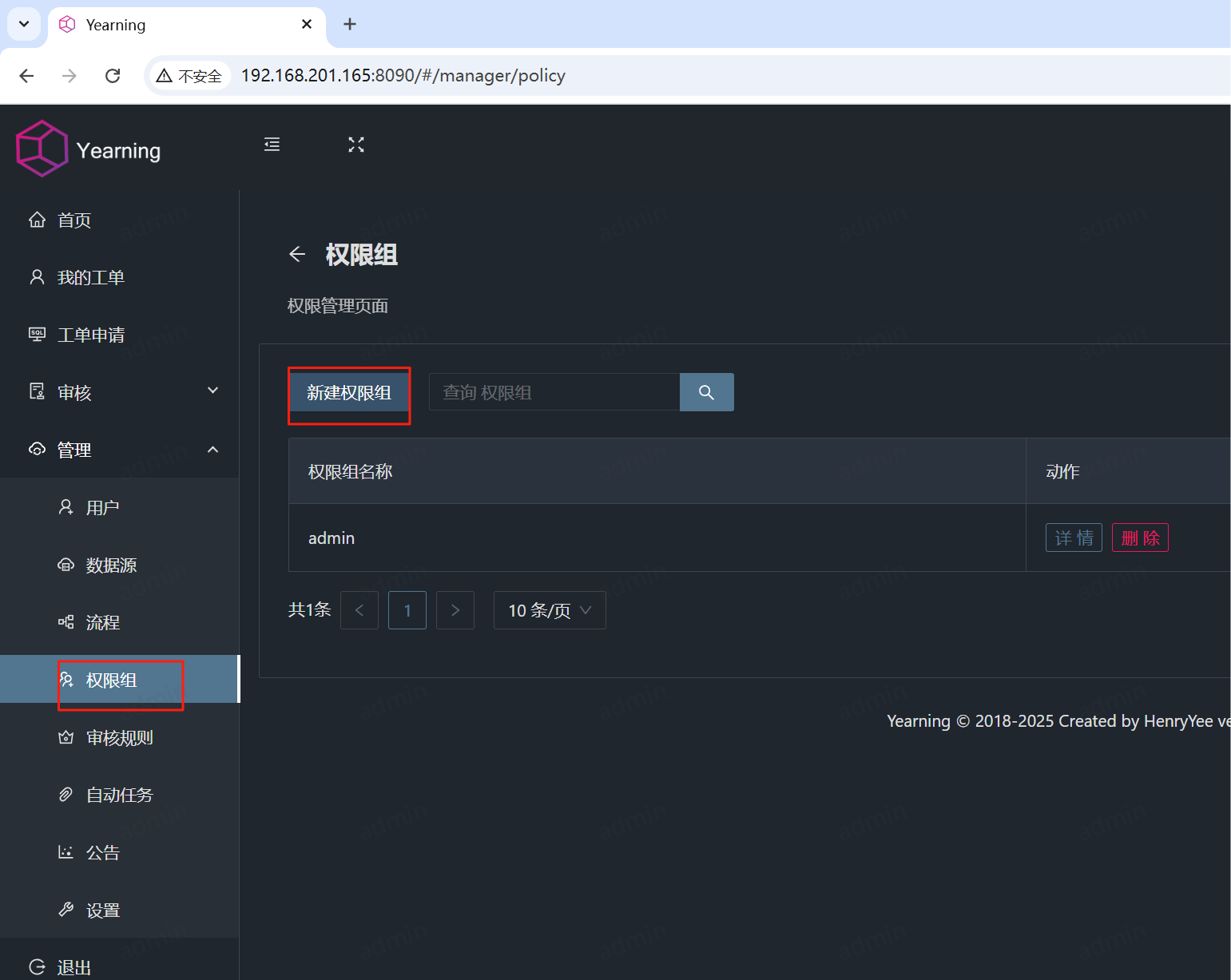Toggle fullscreen with the expand icon
The image size is (1231, 980).
[x=356, y=145]
